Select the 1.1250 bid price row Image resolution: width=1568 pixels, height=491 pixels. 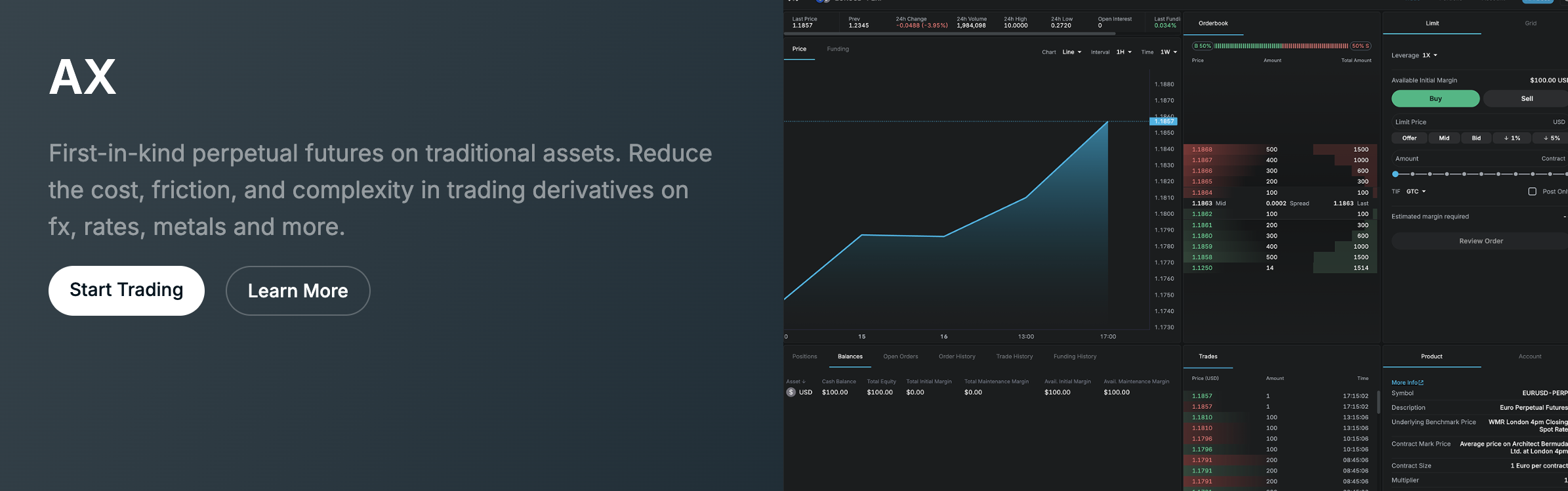point(1280,268)
